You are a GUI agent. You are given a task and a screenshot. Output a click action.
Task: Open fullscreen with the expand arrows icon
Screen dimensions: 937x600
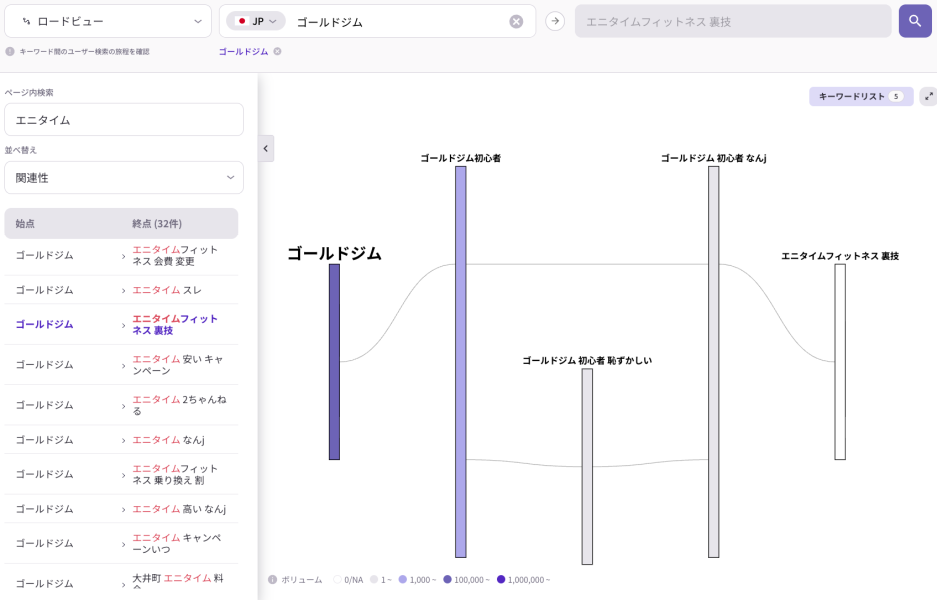coord(928,96)
